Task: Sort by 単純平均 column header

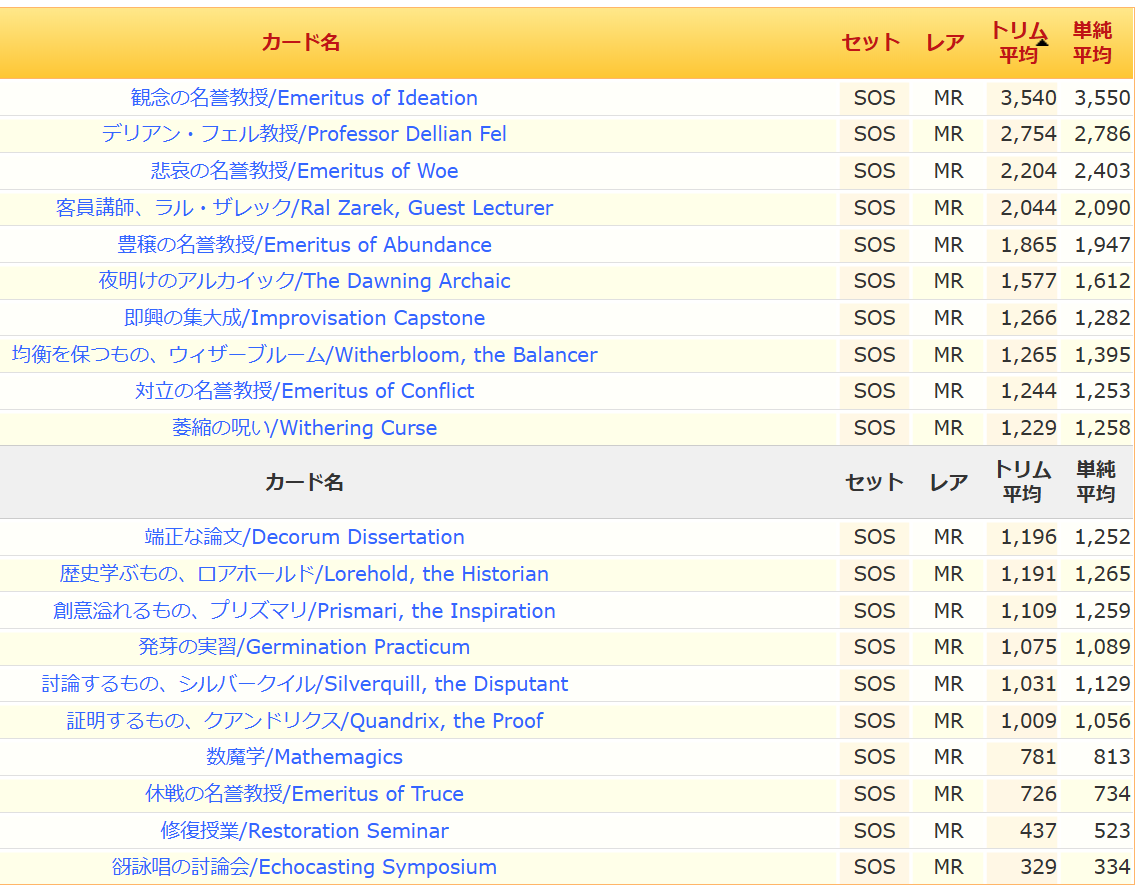Action: [x=1092, y=43]
